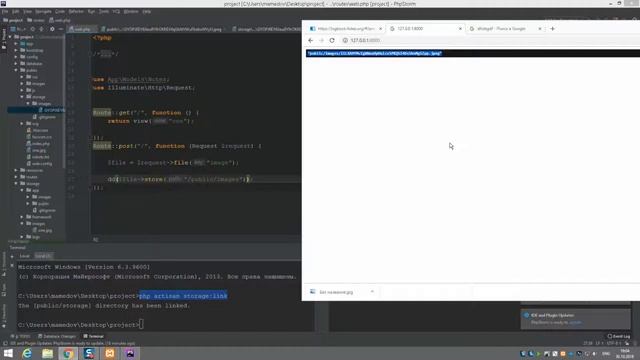Collapse the public folder in project tree
Viewport: 640px width, 360px height.
click(x=16, y=70)
